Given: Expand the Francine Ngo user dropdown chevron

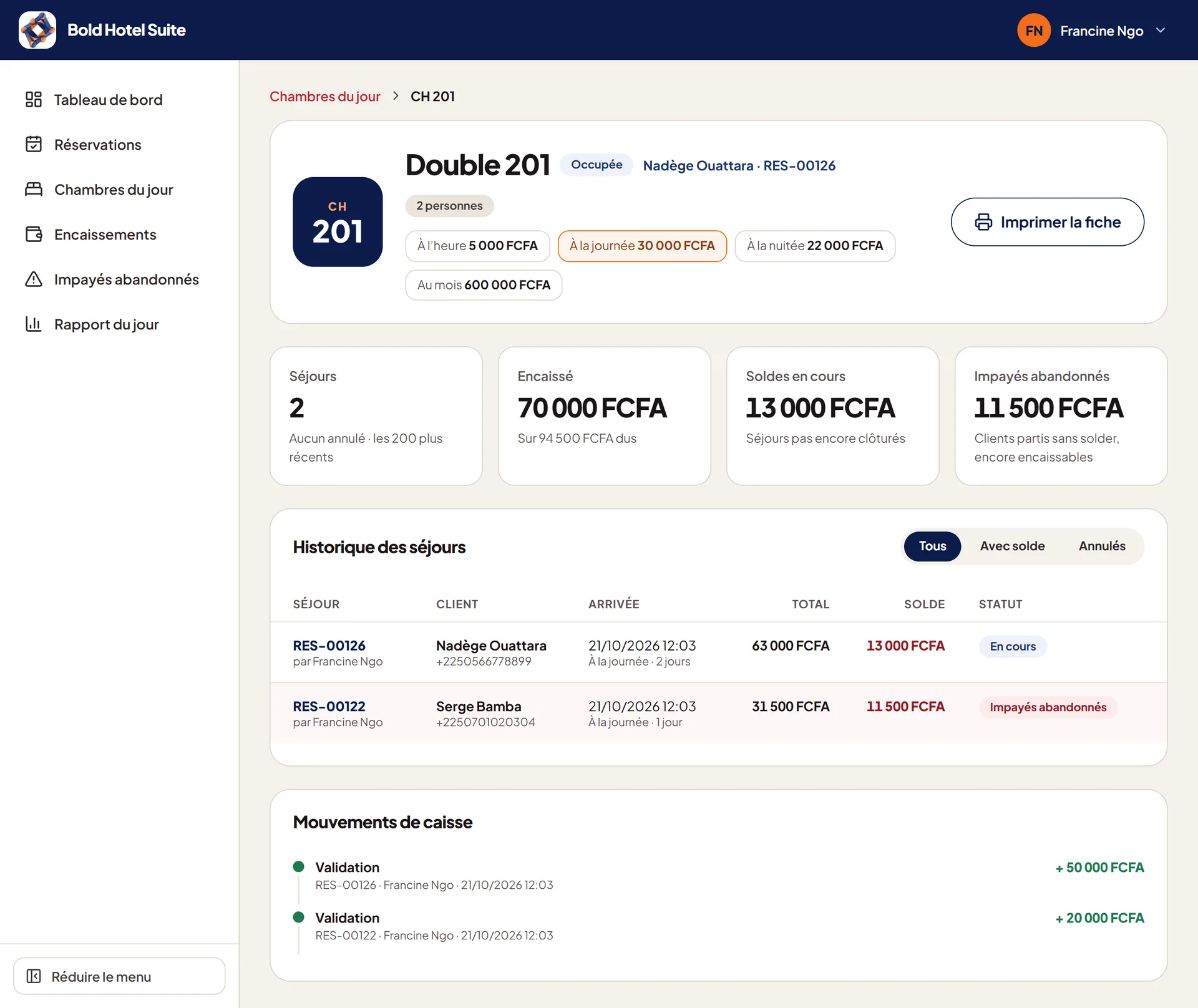Looking at the screenshot, I should [1161, 30].
